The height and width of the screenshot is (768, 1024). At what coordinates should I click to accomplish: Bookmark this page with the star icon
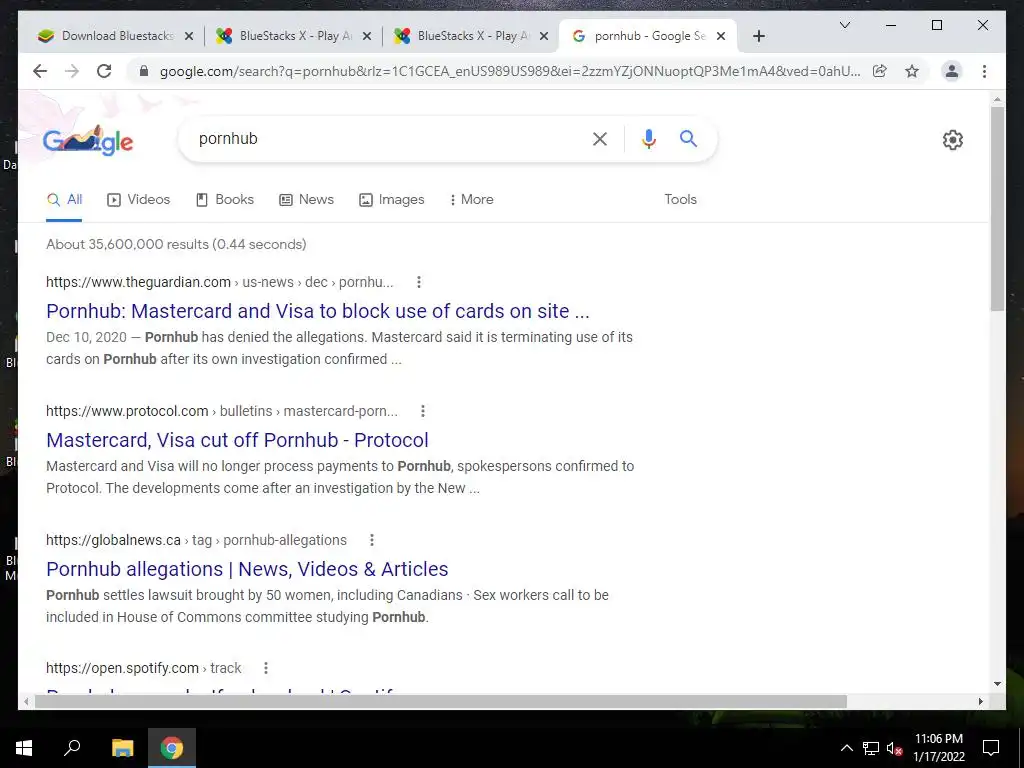point(912,71)
